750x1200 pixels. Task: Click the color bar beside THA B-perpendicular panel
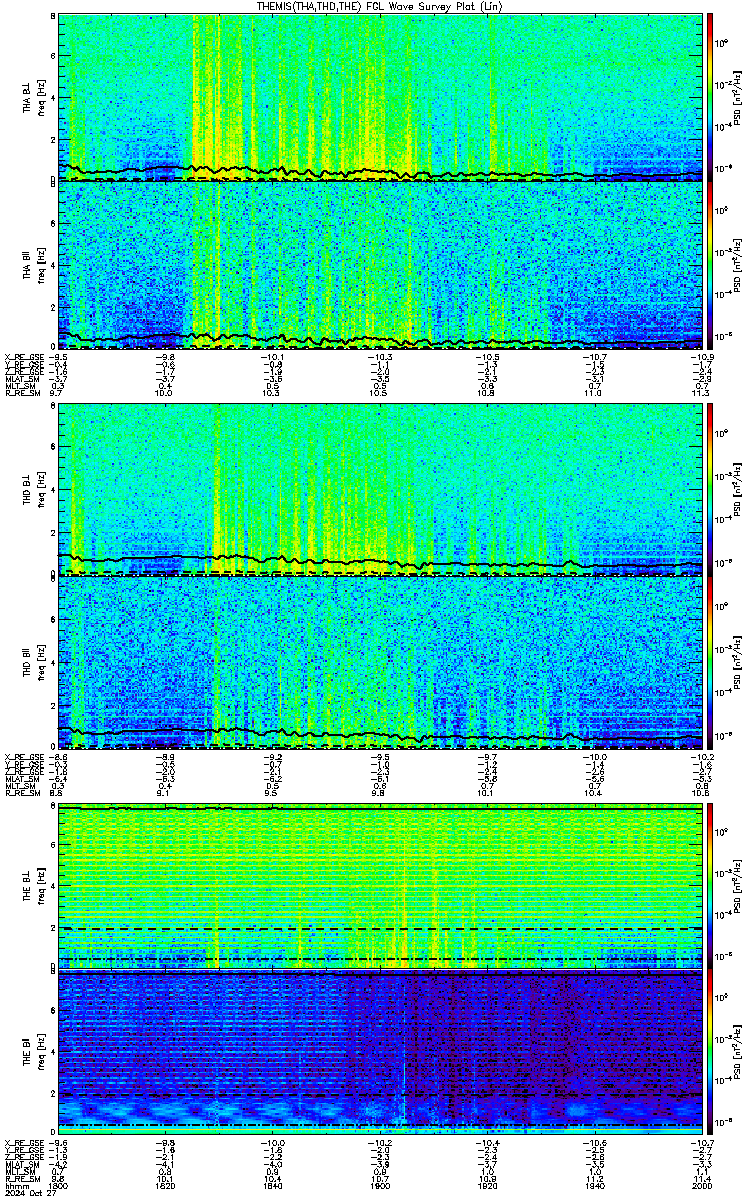pos(711,97)
